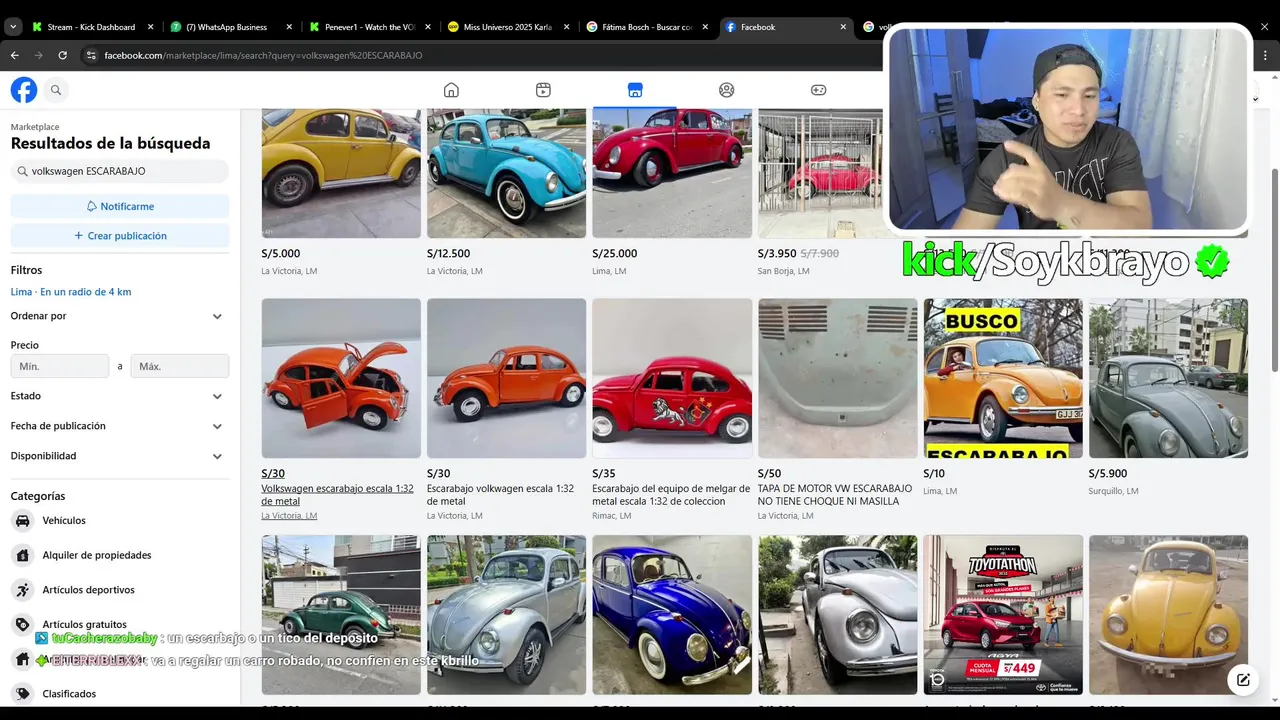1280x720 pixels.
Task: Open light blue Beetle S/12.500 listing
Action: pos(506,172)
